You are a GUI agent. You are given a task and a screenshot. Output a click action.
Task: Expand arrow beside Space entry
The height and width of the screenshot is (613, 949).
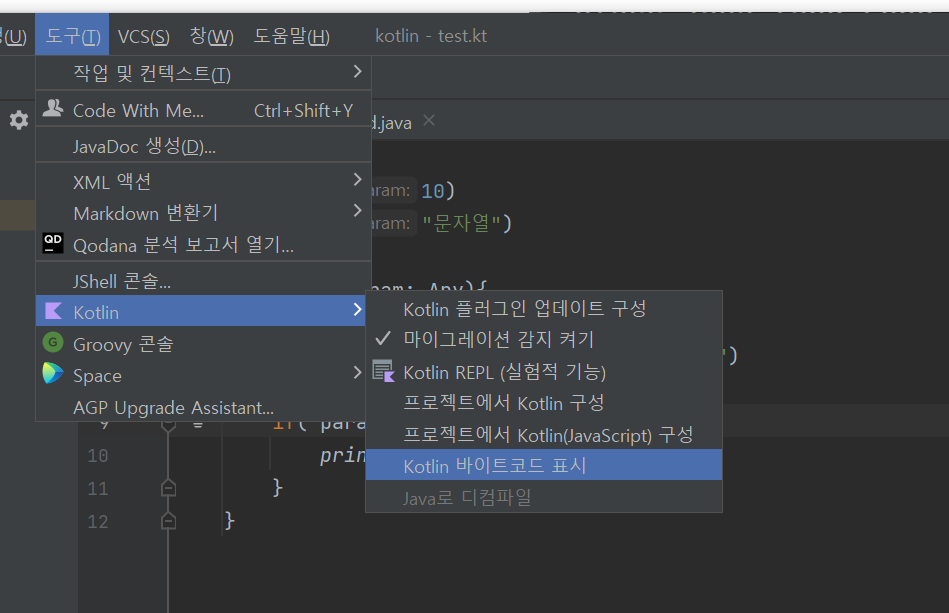[357, 373]
